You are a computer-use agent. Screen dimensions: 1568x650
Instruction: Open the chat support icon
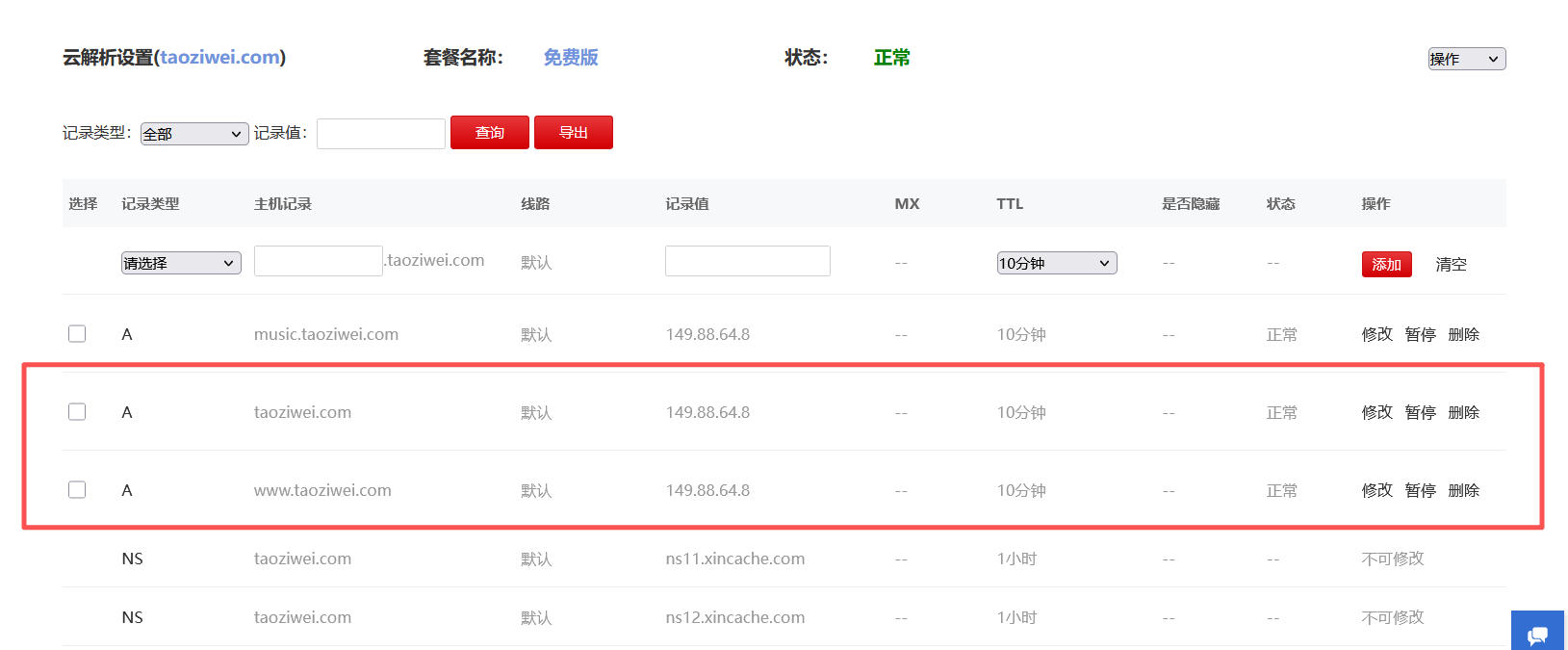tap(1537, 633)
